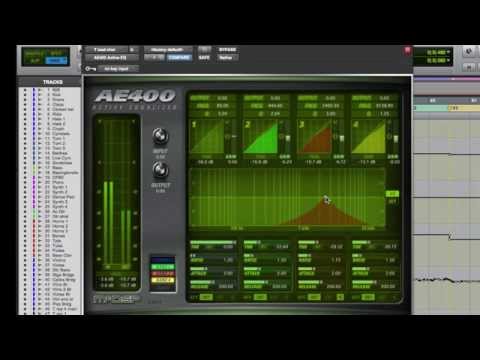Open the factory default preset dropdown
This screenshot has width=480, height=360.
[168, 50]
